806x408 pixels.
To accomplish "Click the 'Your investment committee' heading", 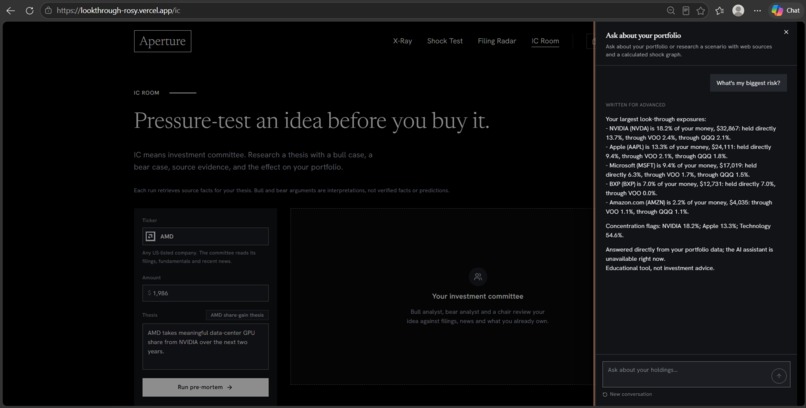I will click(478, 296).
